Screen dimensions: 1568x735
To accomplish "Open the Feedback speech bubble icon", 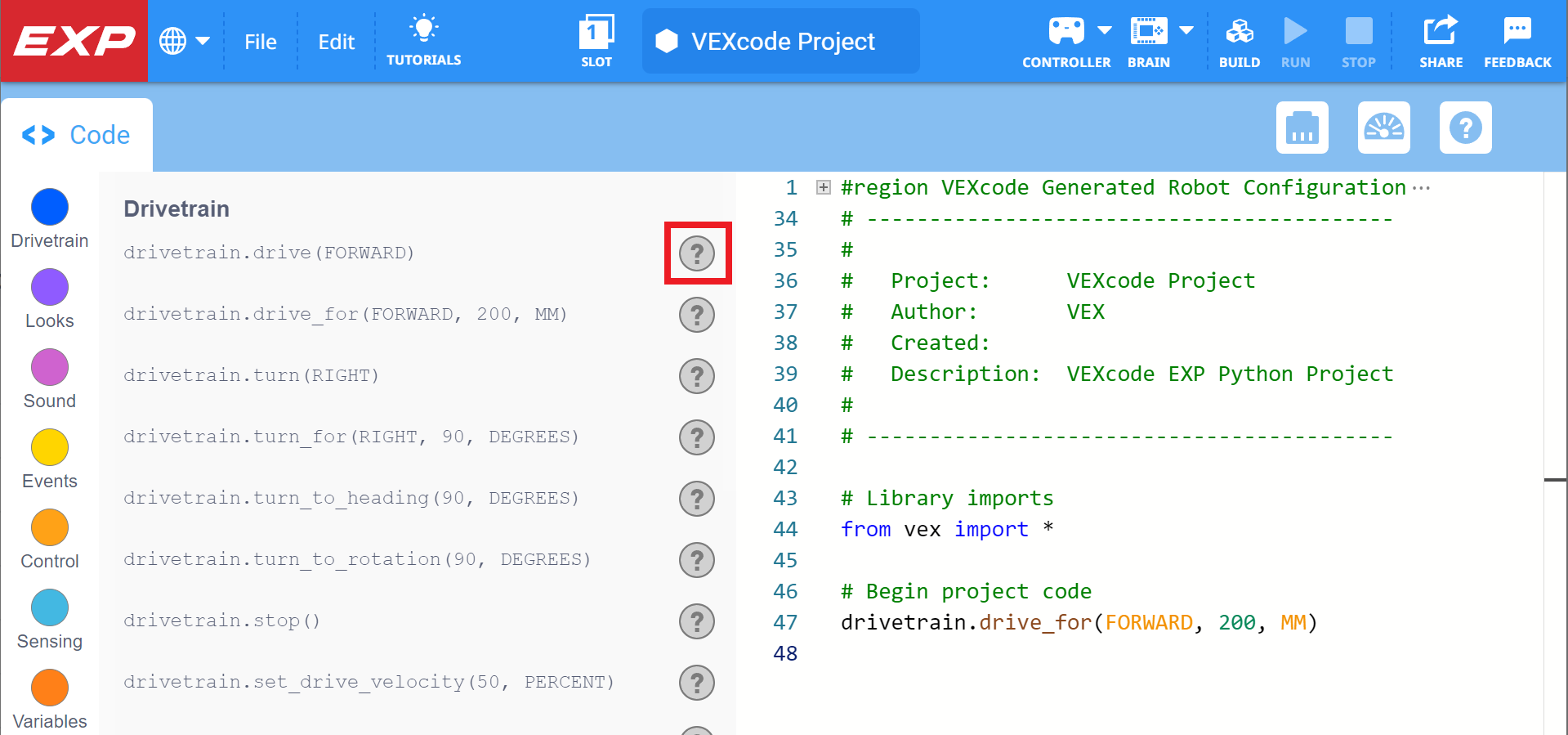I will coord(1517,33).
